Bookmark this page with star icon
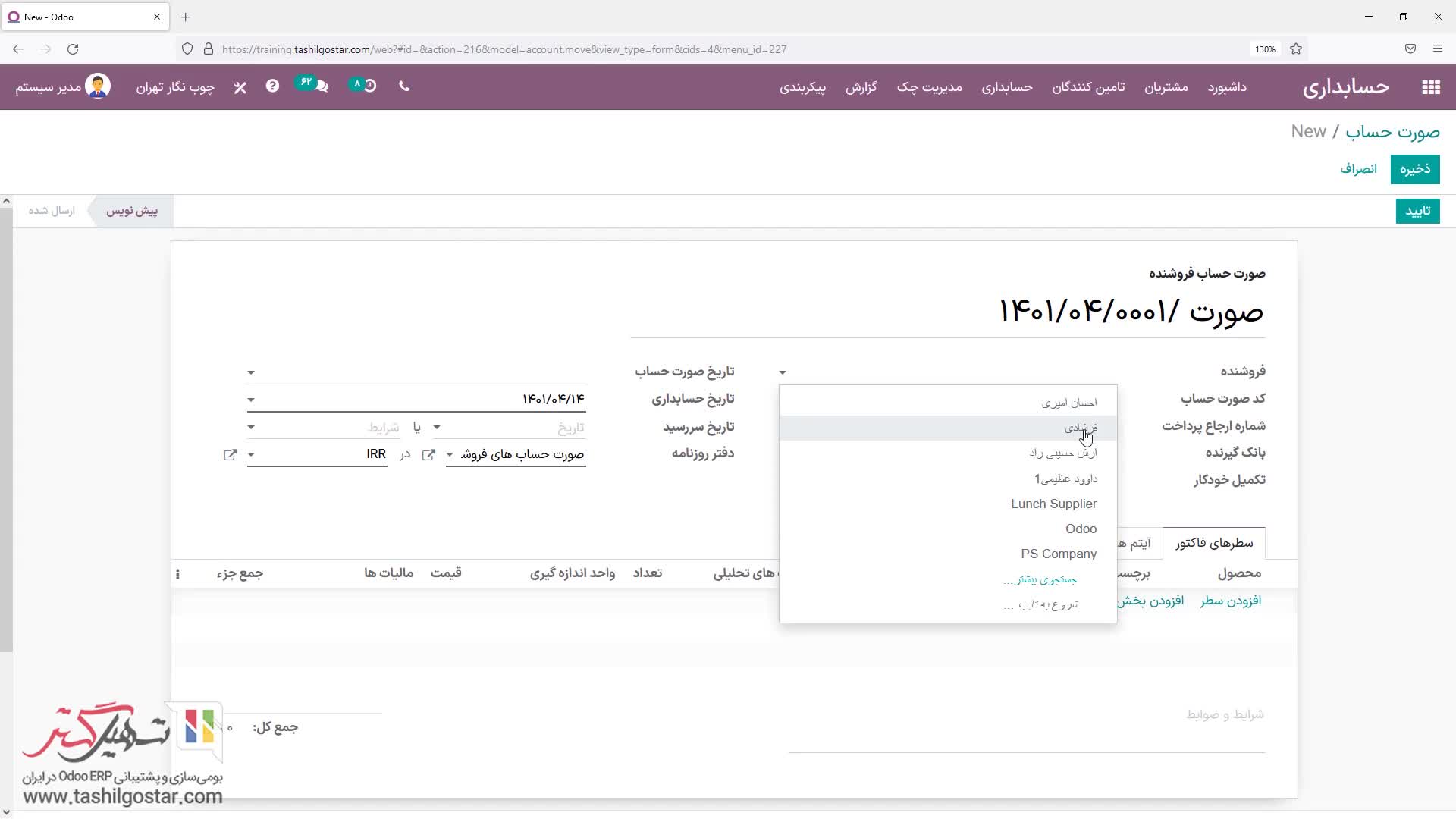This screenshot has width=1456, height=819. (x=1296, y=49)
